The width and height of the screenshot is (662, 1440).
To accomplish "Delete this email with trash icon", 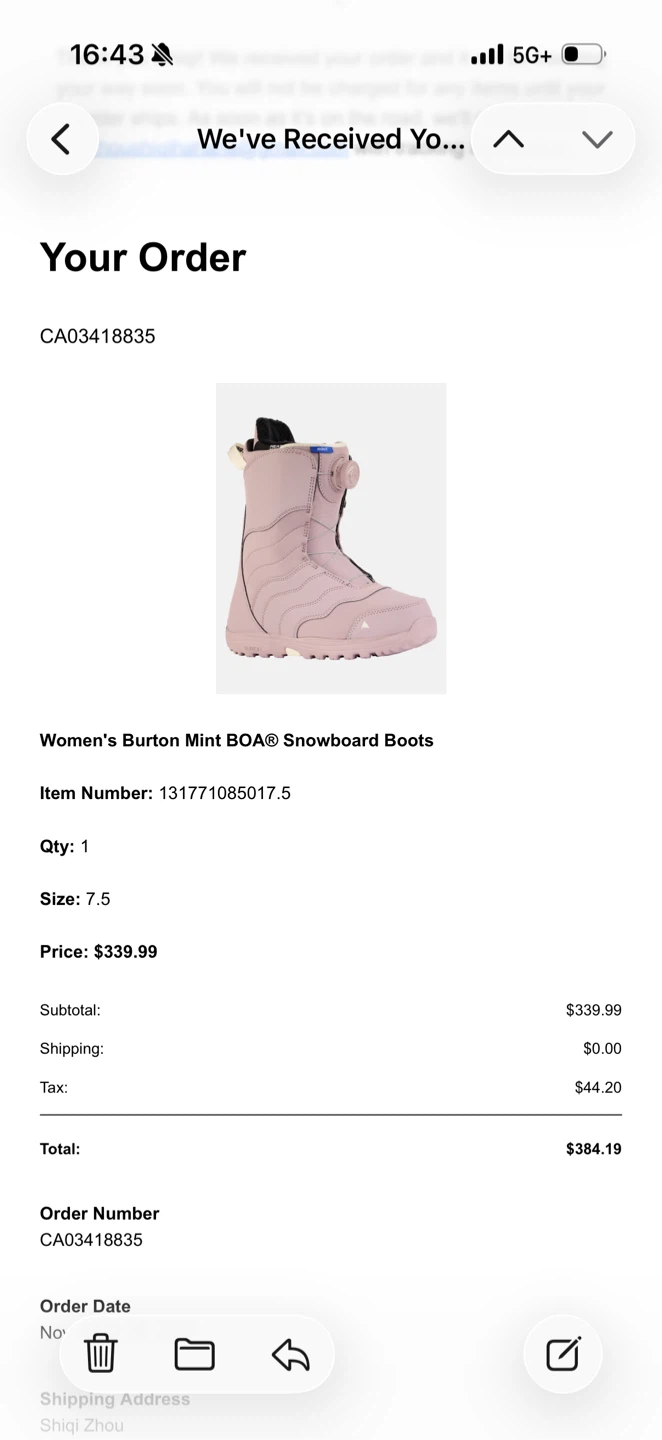I will click(x=101, y=1354).
